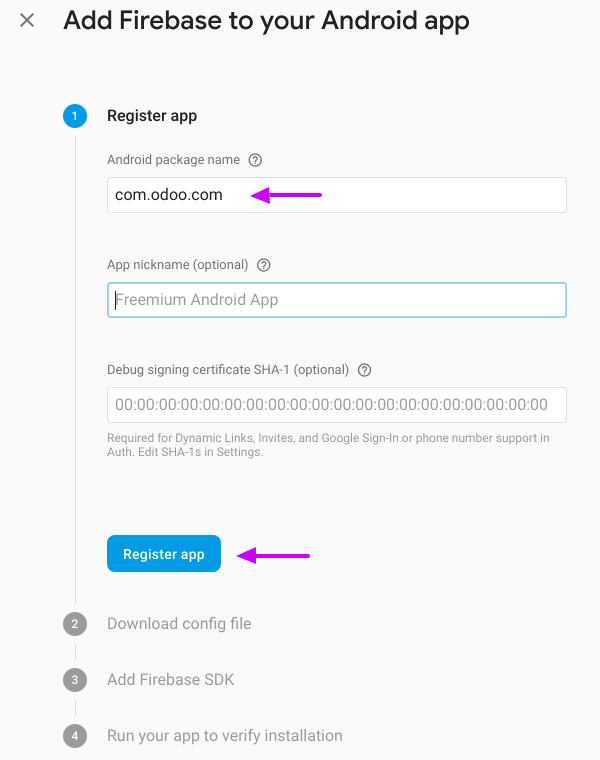Viewport: 600px width, 760px height.
Task: Click the help icon beside Android package name
Action: coord(255,160)
